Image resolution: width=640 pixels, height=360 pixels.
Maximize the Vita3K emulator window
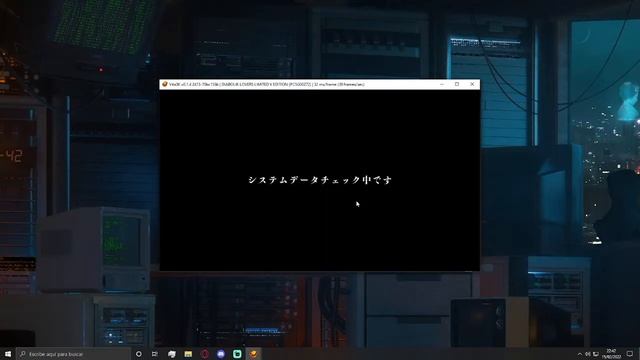[457, 84]
